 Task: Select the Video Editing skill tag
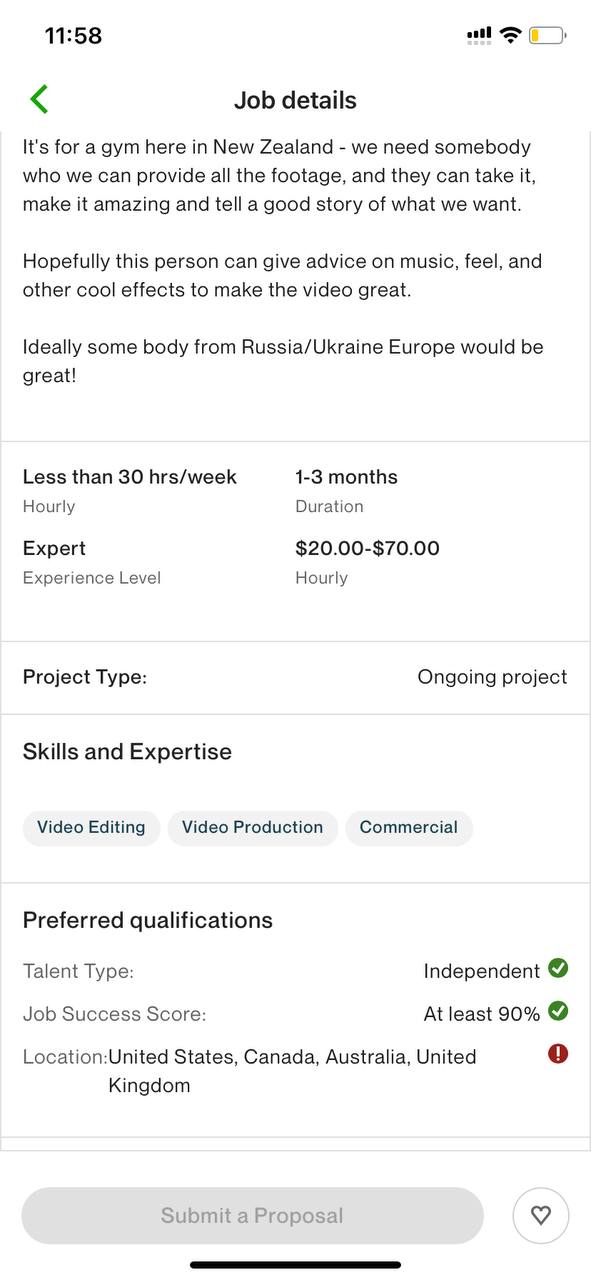(91, 827)
